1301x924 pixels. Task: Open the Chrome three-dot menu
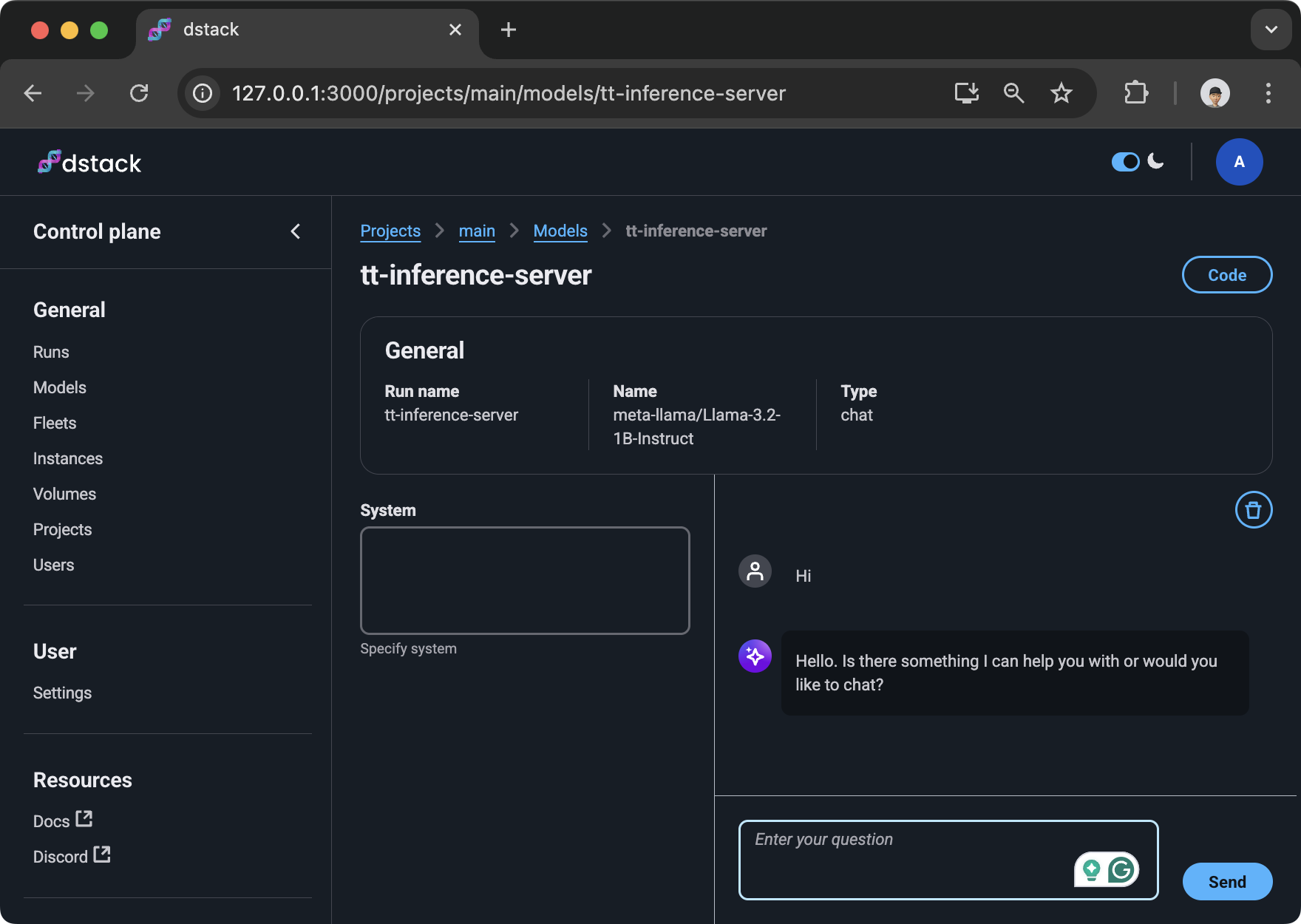1268,93
